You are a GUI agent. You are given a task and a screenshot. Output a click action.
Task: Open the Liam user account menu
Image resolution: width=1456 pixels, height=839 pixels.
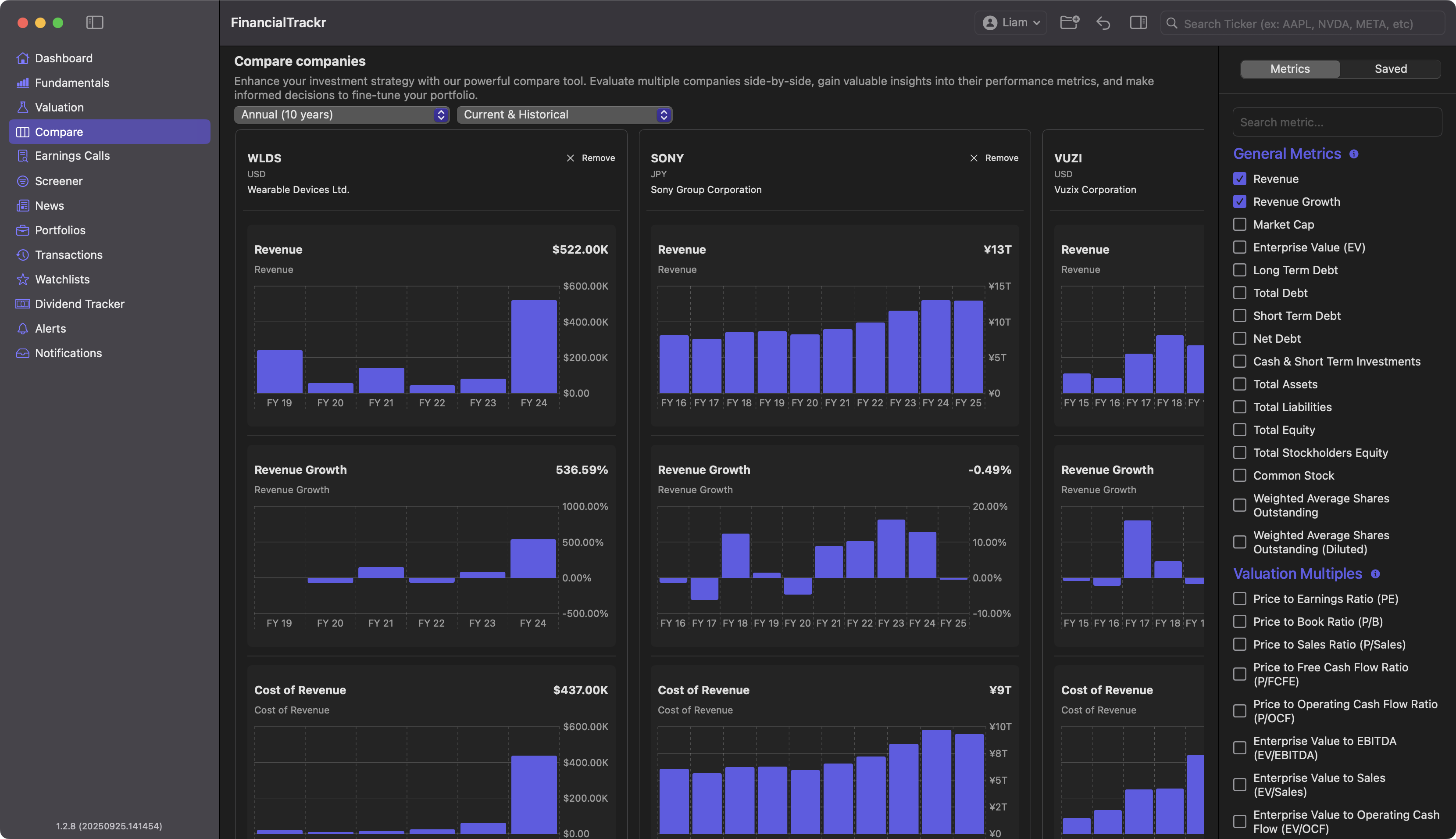coord(1011,22)
